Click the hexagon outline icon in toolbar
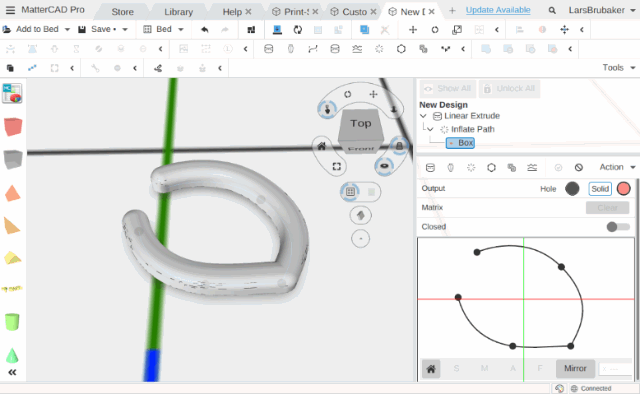640x394 pixels. point(401,49)
